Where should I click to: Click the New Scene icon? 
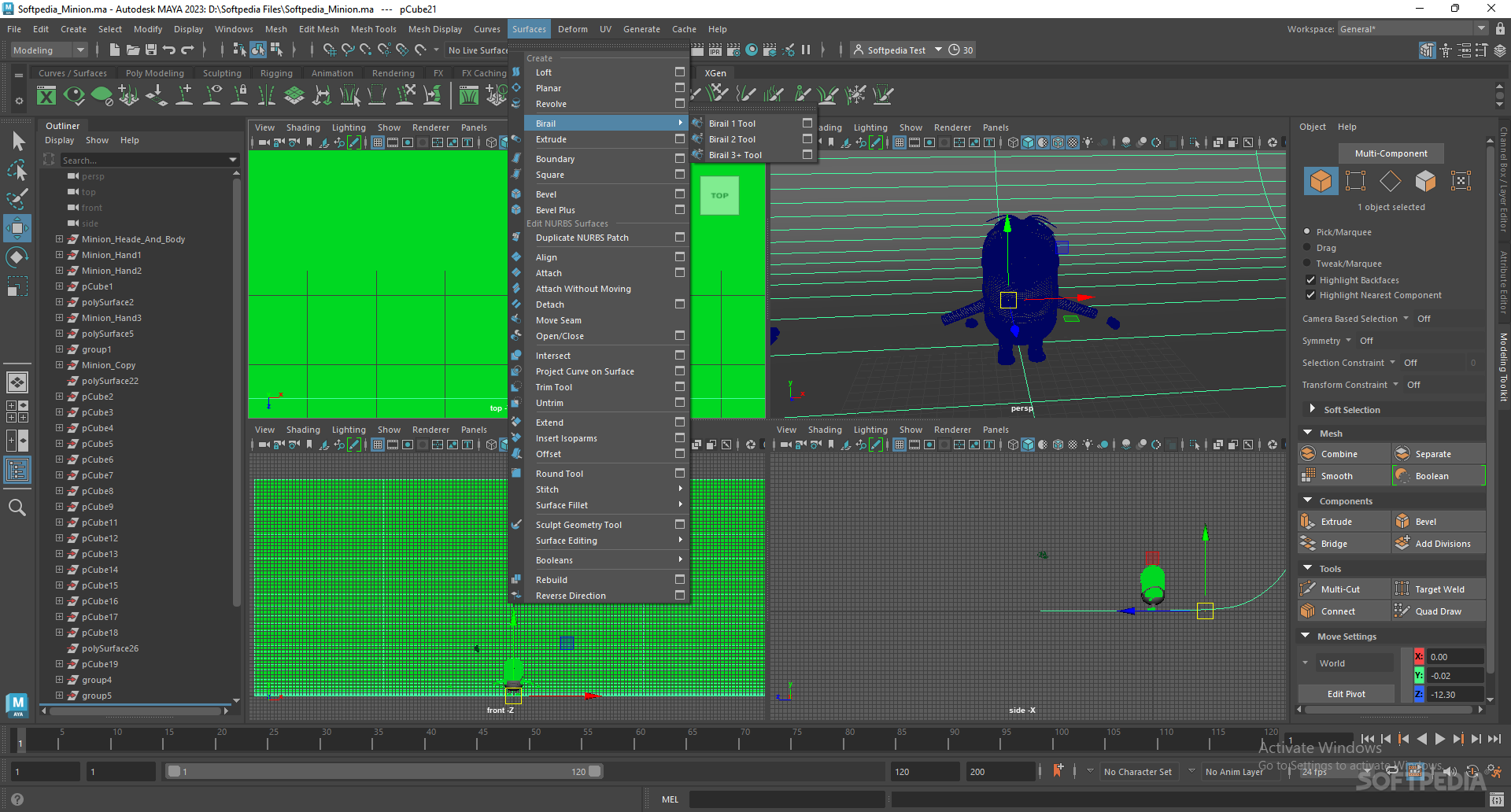click(115, 50)
